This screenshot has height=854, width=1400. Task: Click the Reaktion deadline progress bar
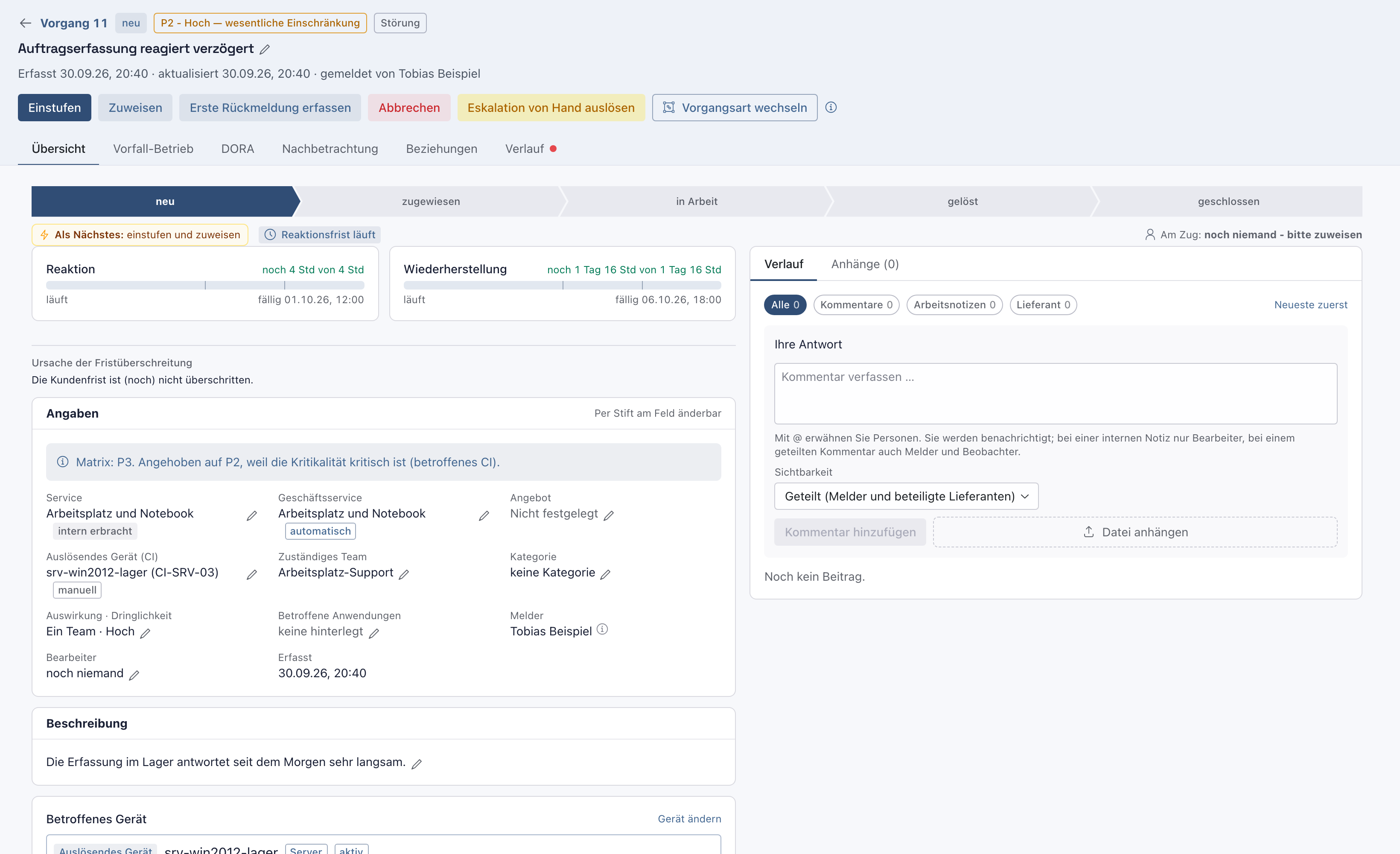[205, 285]
